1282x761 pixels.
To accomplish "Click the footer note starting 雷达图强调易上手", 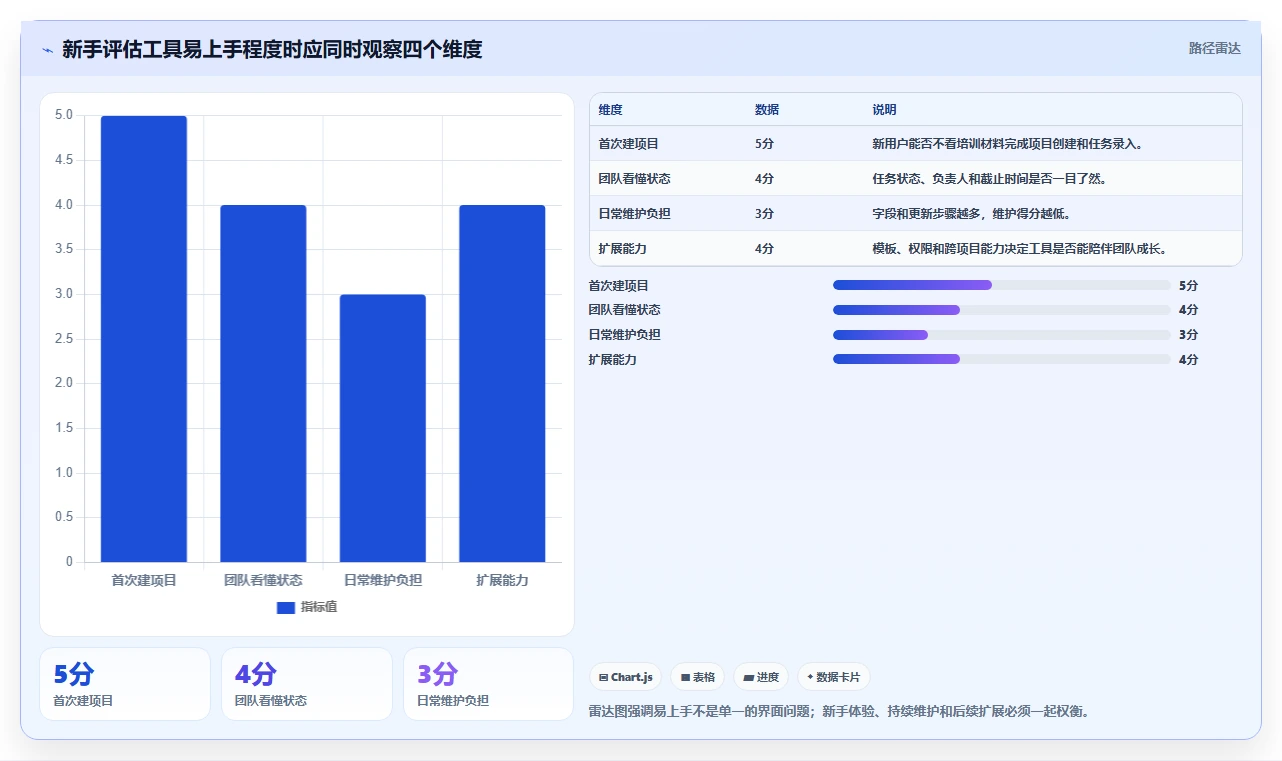I will click(x=839, y=712).
